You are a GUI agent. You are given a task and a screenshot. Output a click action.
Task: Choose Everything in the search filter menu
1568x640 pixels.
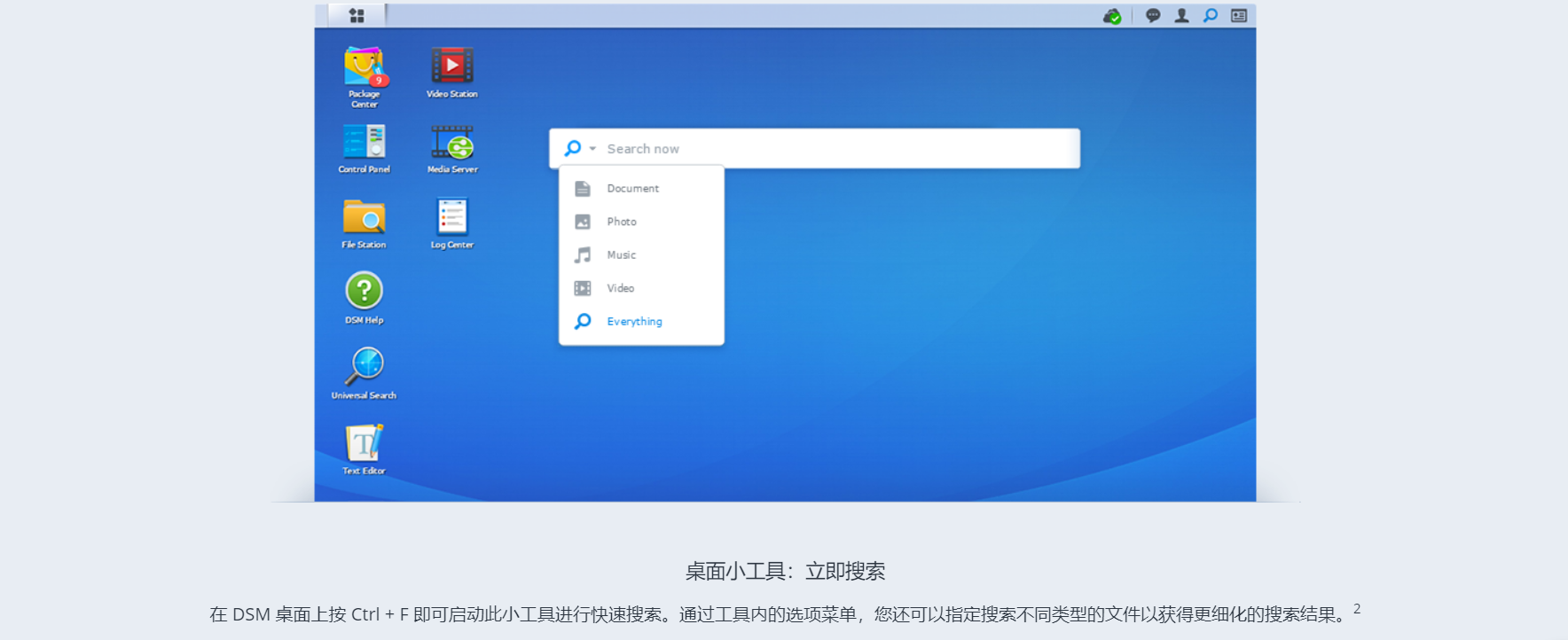pos(634,322)
